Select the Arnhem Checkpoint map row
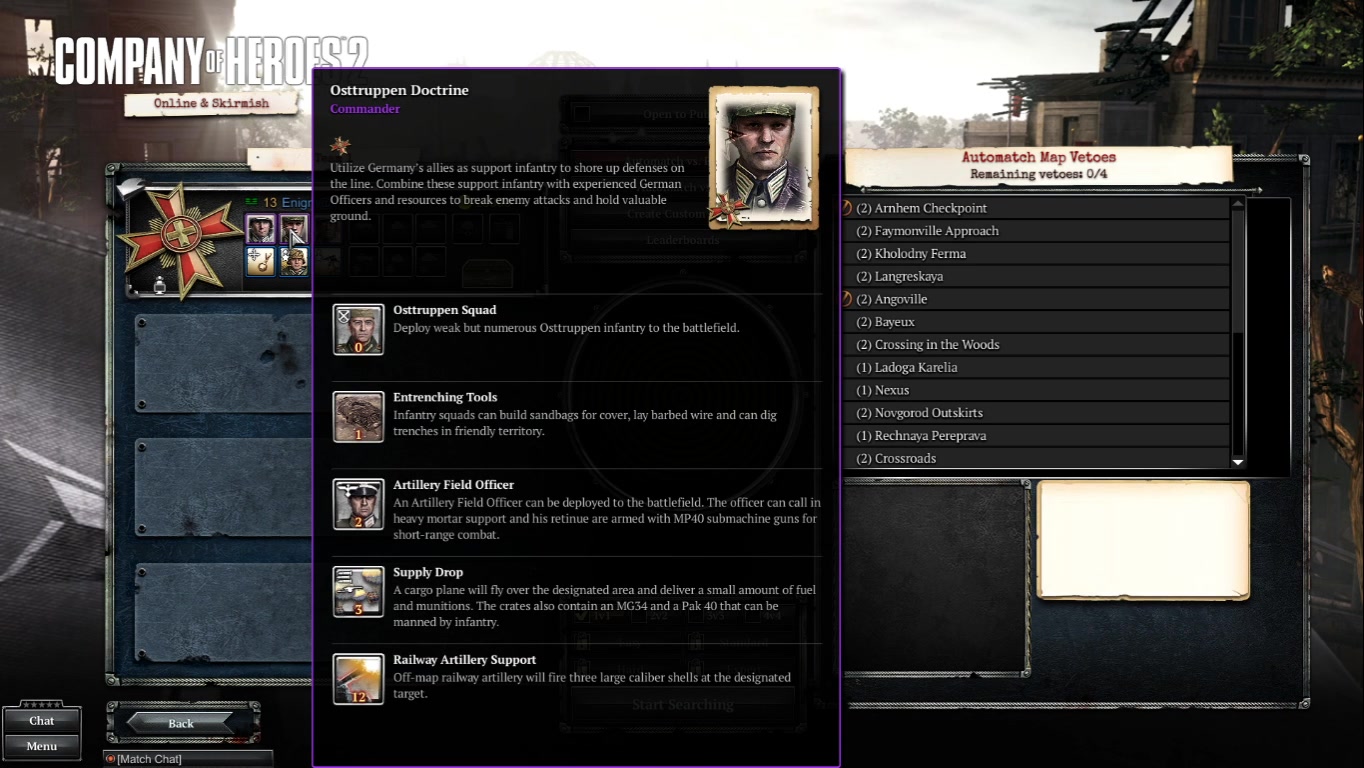 [x=1036, y=208]
